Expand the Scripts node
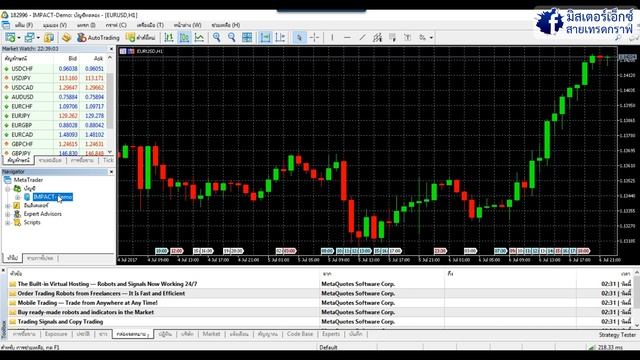Screen dimensions: 640x360 [7, 222]
